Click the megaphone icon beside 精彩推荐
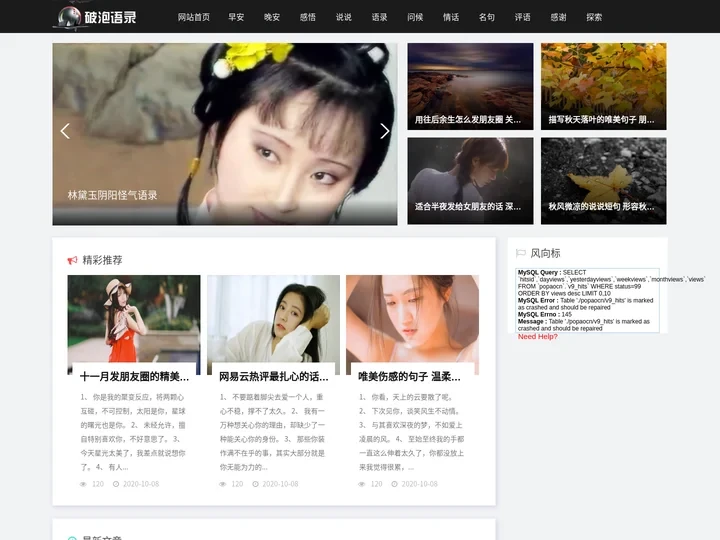 pyautogui.click(x=73, y=260)
